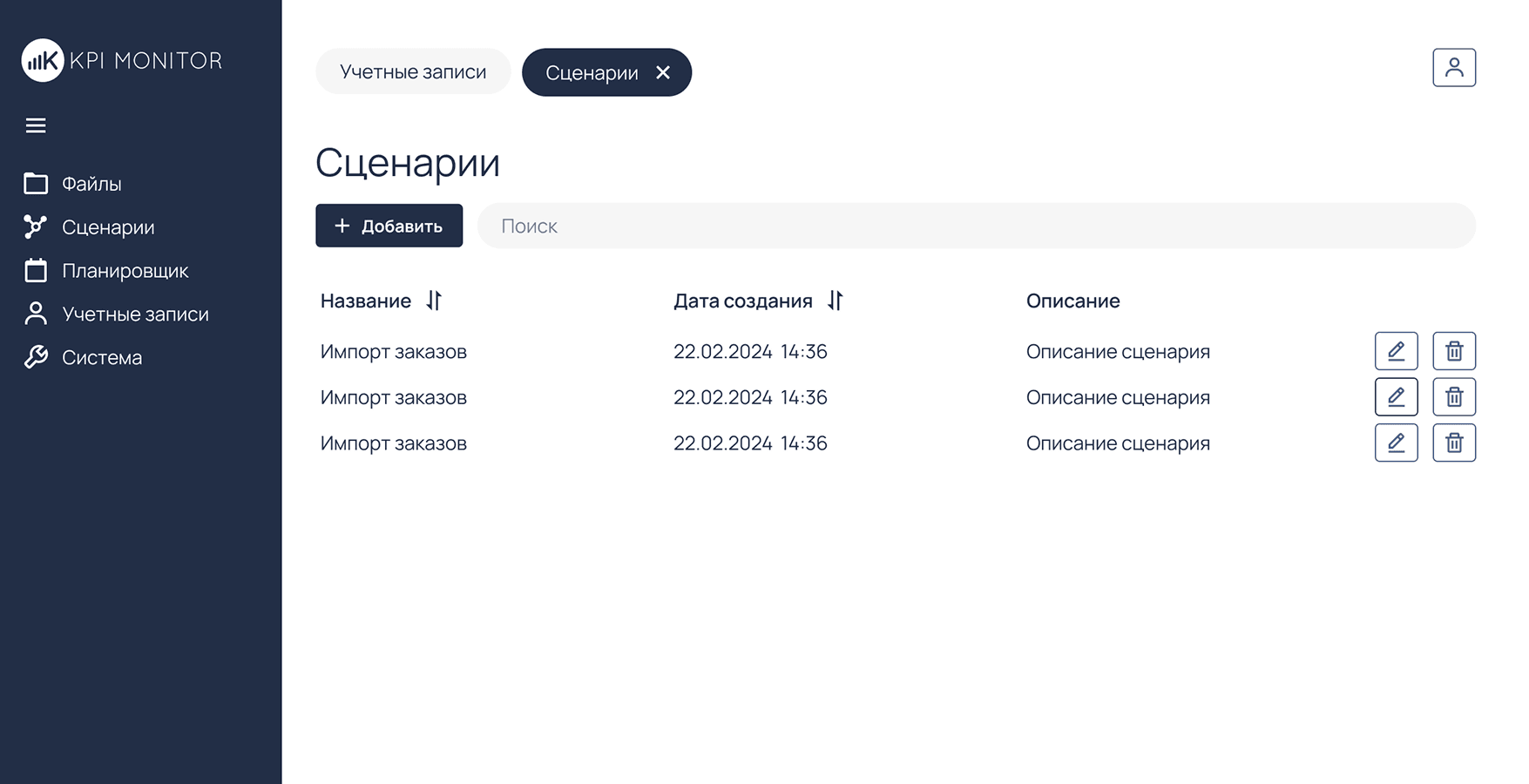Click first row Описание сценария cell

1118,351
